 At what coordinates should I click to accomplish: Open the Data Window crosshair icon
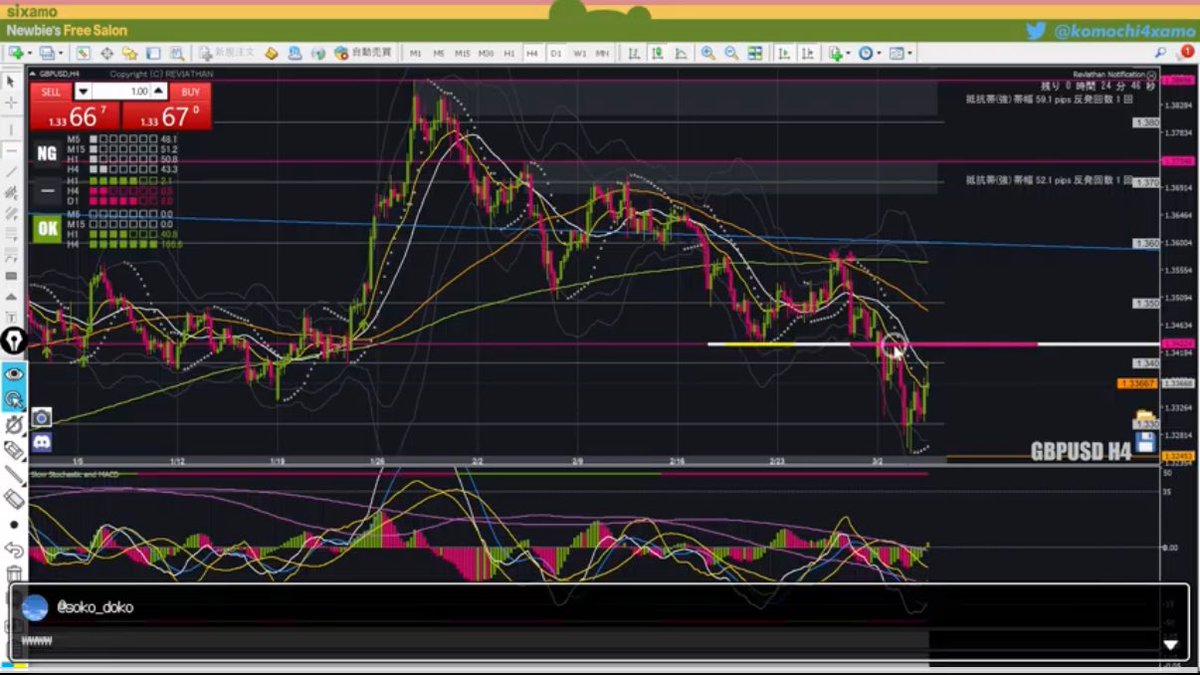[x=106, y=53]
